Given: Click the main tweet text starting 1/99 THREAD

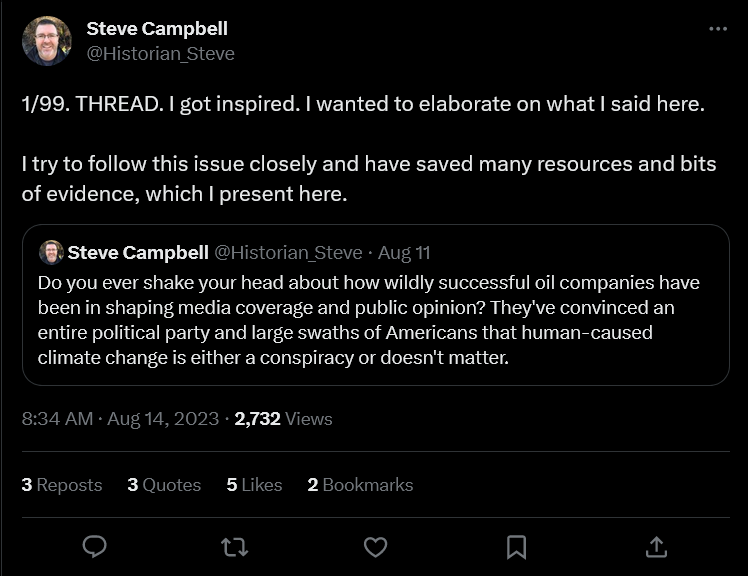Looking at the screenshot, I should [364, 105].
